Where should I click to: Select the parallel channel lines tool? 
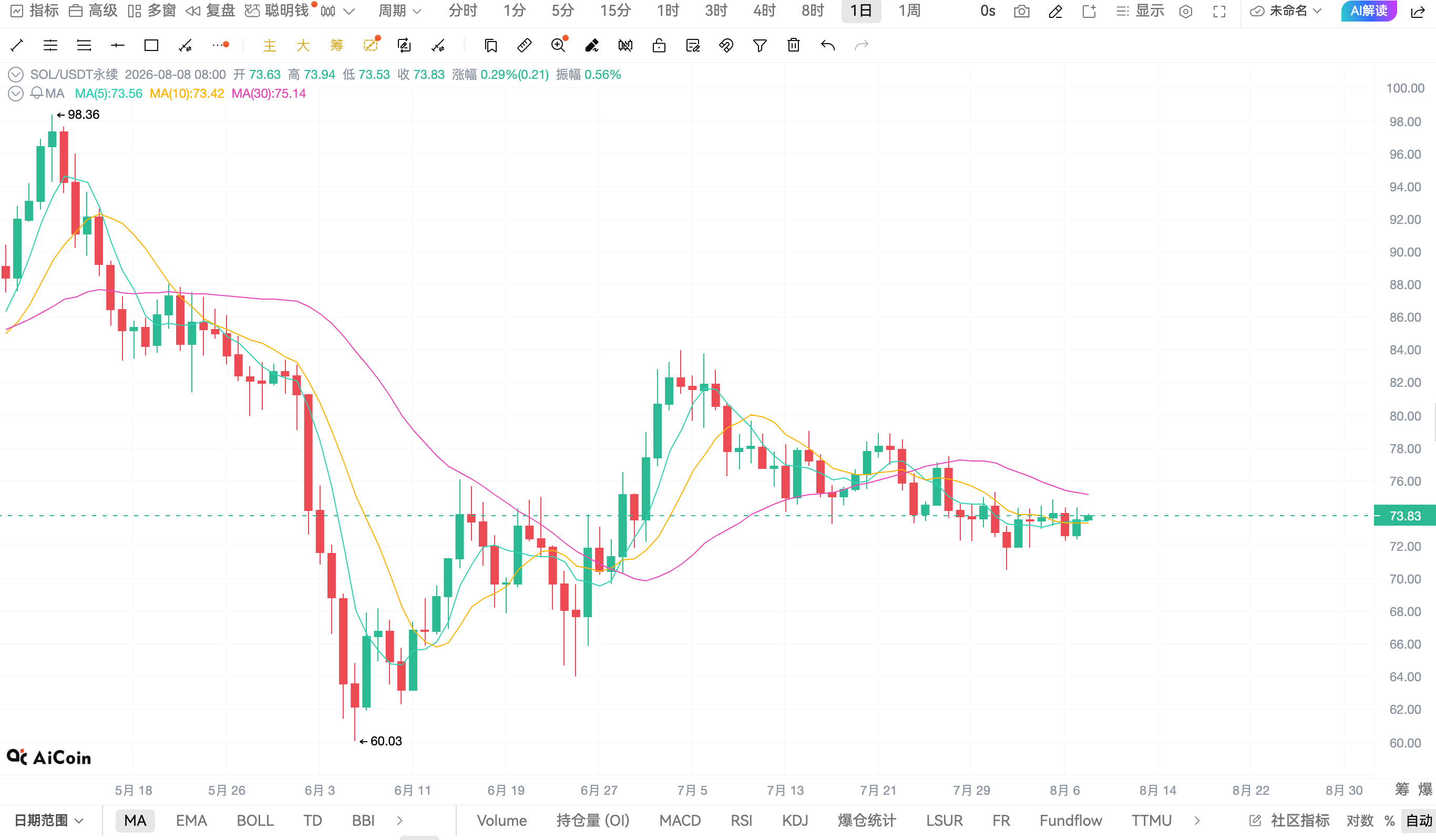pyautogui.click(x=50, y=46)
